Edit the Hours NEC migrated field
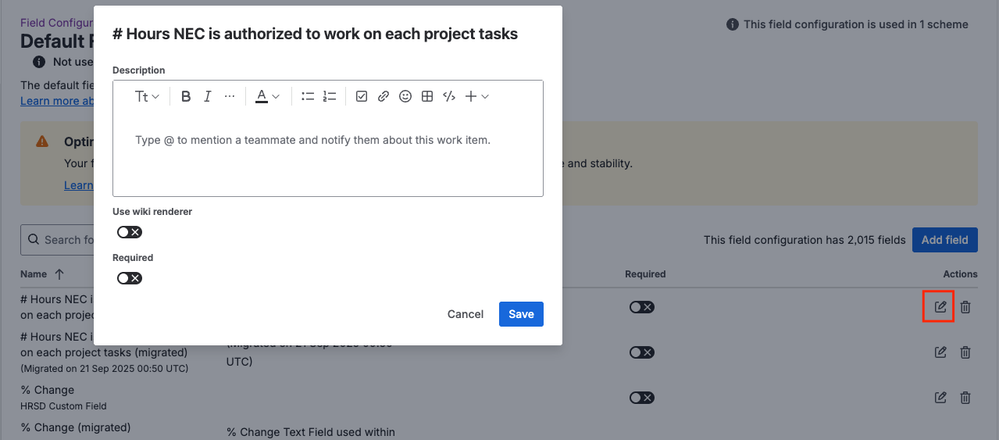 tap(940, 352)
